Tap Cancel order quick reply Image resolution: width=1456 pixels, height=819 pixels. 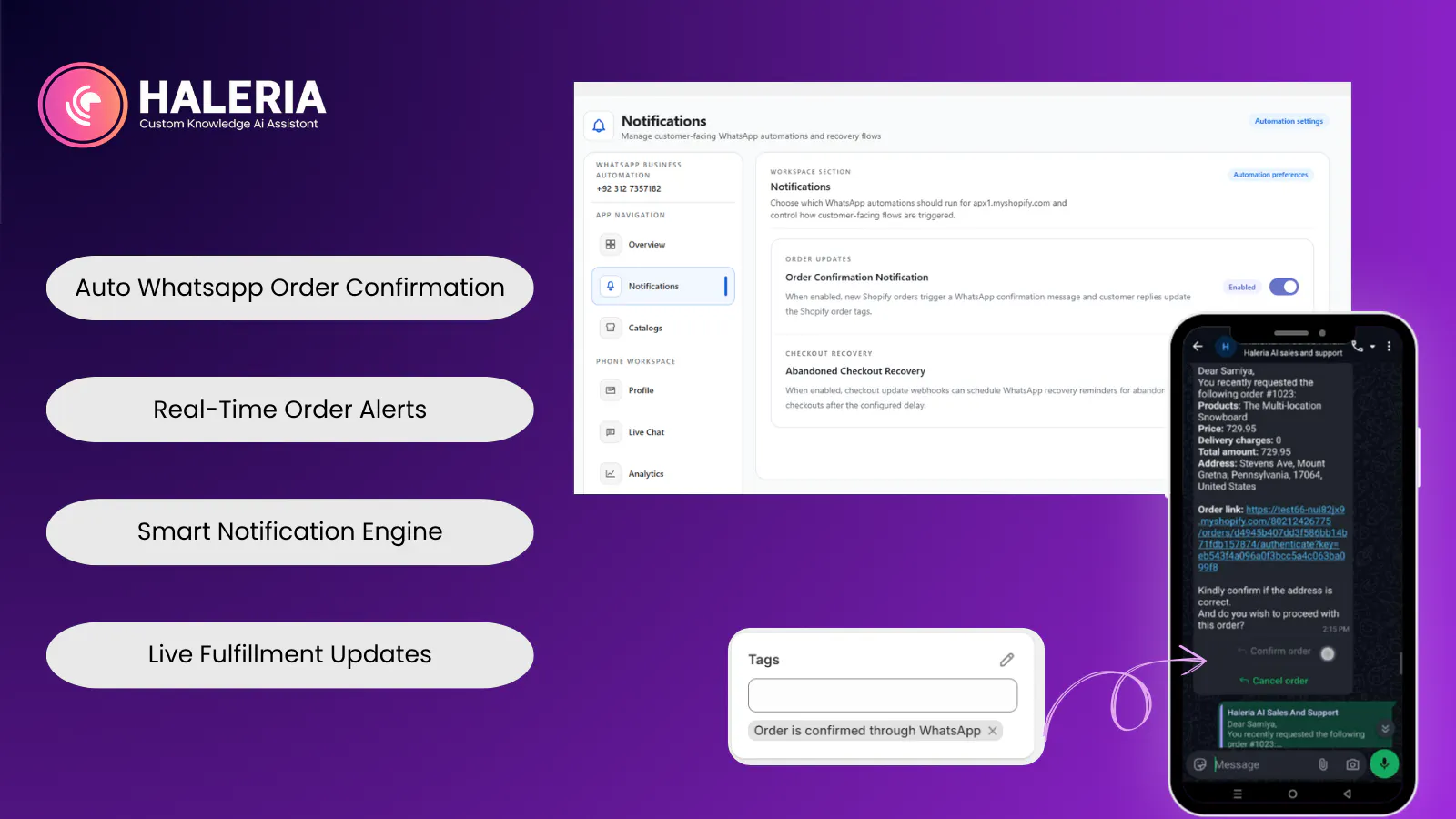pyautogui.click(x=1273, y=681)
